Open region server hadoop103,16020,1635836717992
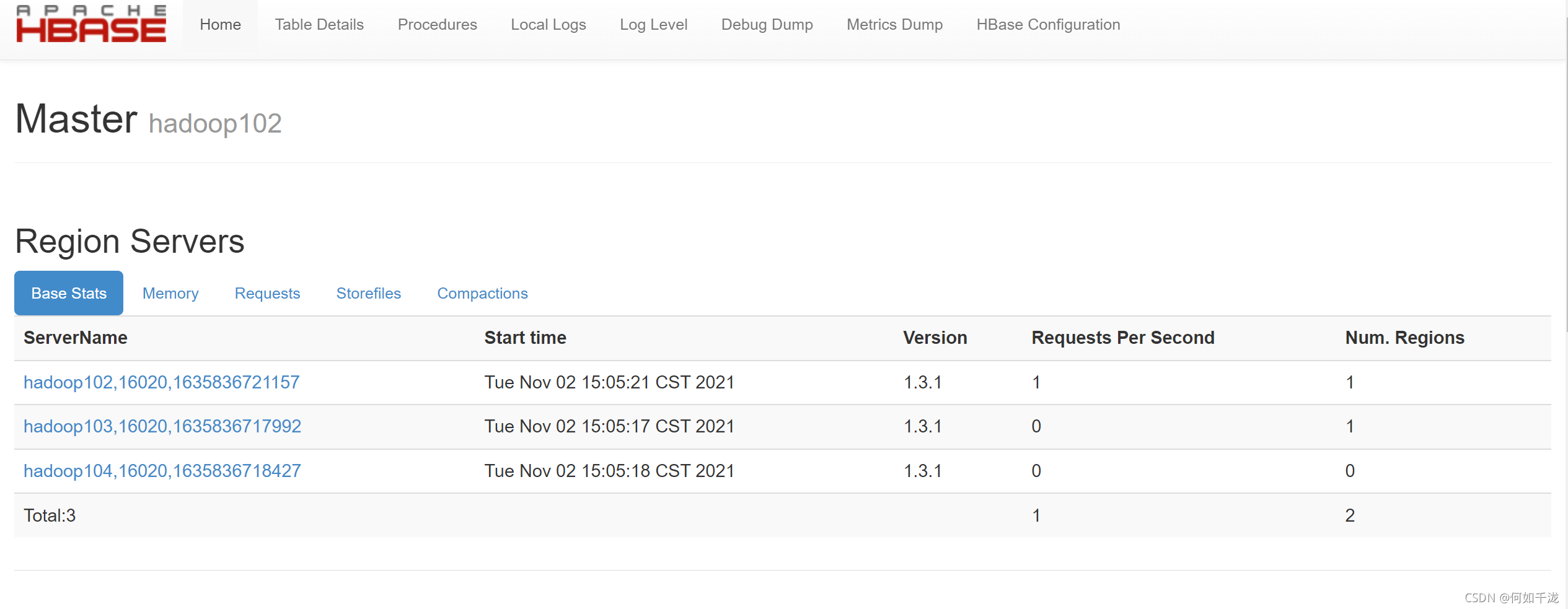This screenshot has height=609, width=1568. coord(162,426)
